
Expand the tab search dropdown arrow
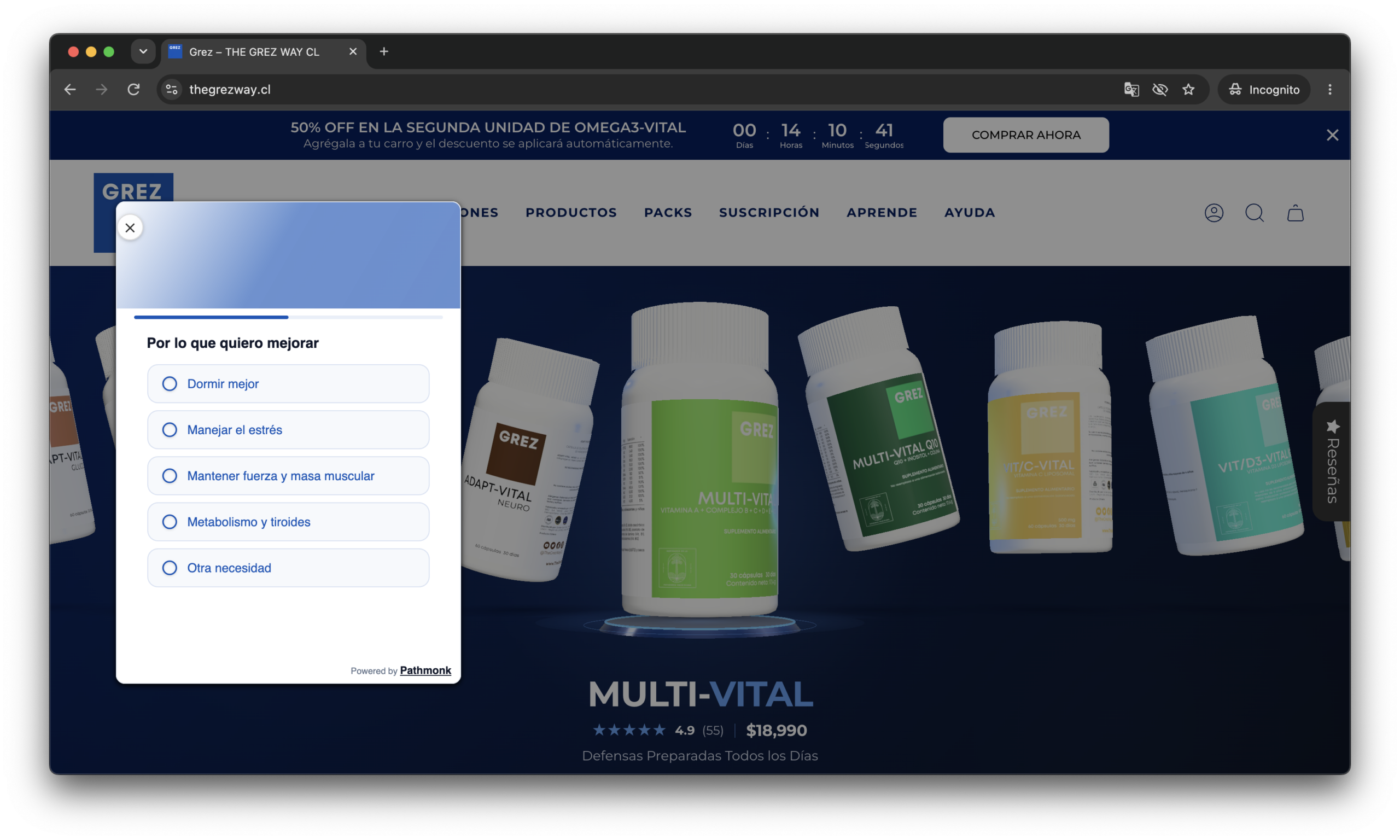click(x=143, y=51)
